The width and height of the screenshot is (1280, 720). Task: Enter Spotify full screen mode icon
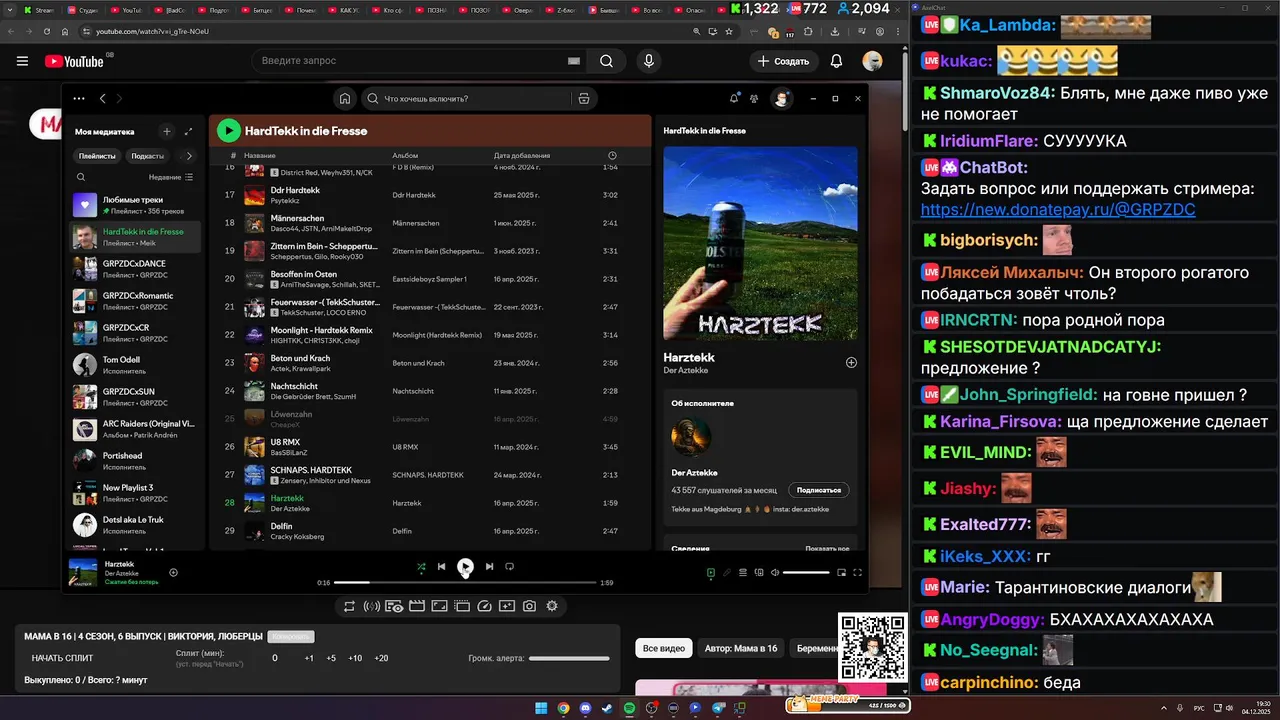pyautogui.click(x=857, y=572)
